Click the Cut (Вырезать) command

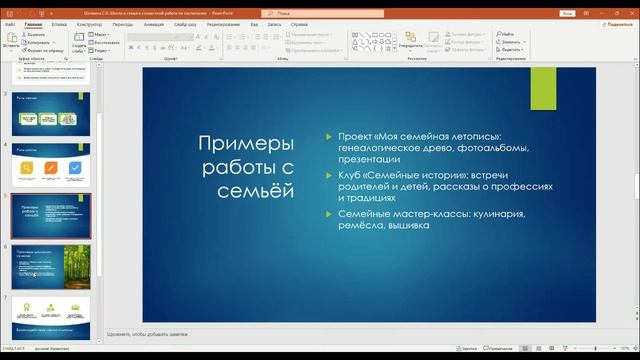[x=33, y=35]
